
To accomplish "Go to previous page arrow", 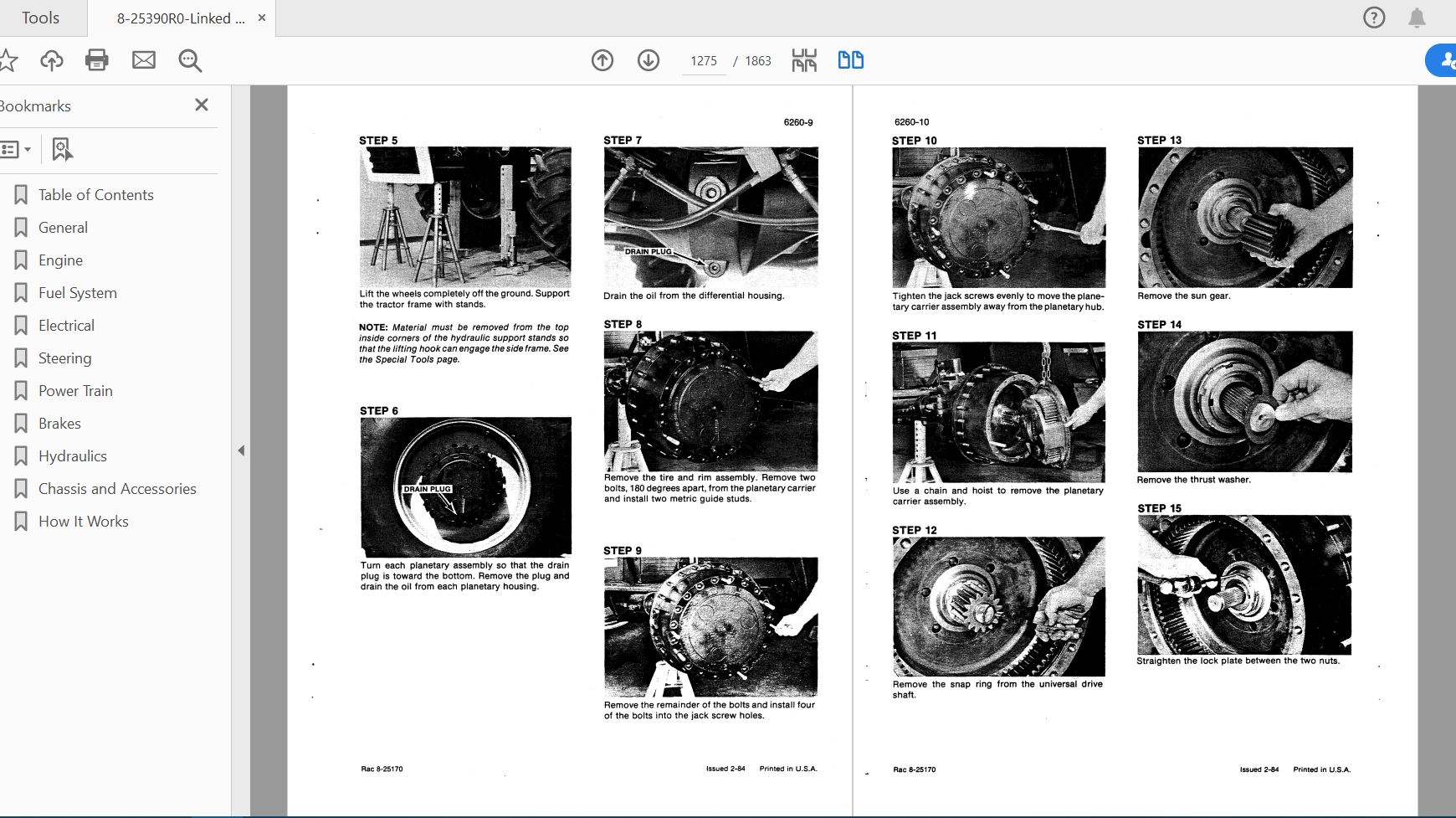I will pos(602,60).
